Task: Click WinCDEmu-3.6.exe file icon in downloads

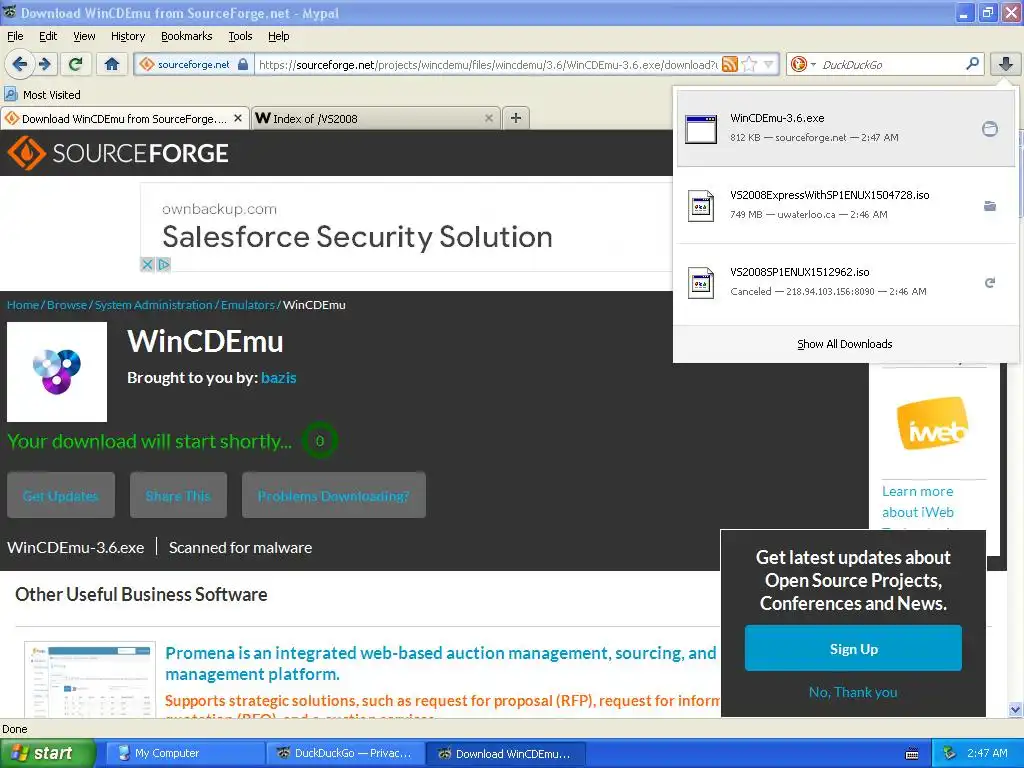Action: pos(701,129)
